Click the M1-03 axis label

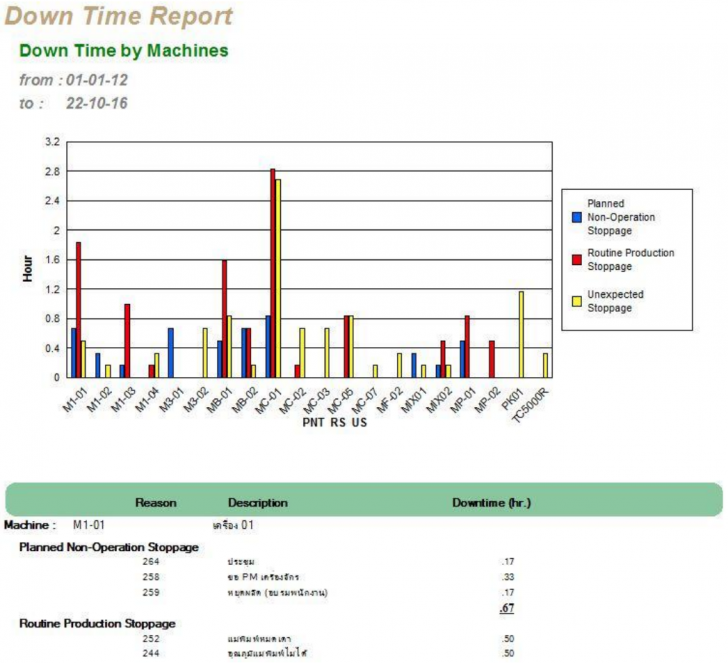(x=124, y=400)
